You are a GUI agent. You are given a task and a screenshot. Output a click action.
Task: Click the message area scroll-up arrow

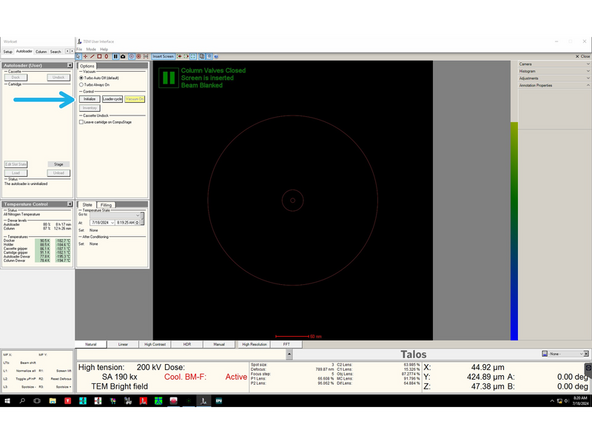[x=290, y=354]
